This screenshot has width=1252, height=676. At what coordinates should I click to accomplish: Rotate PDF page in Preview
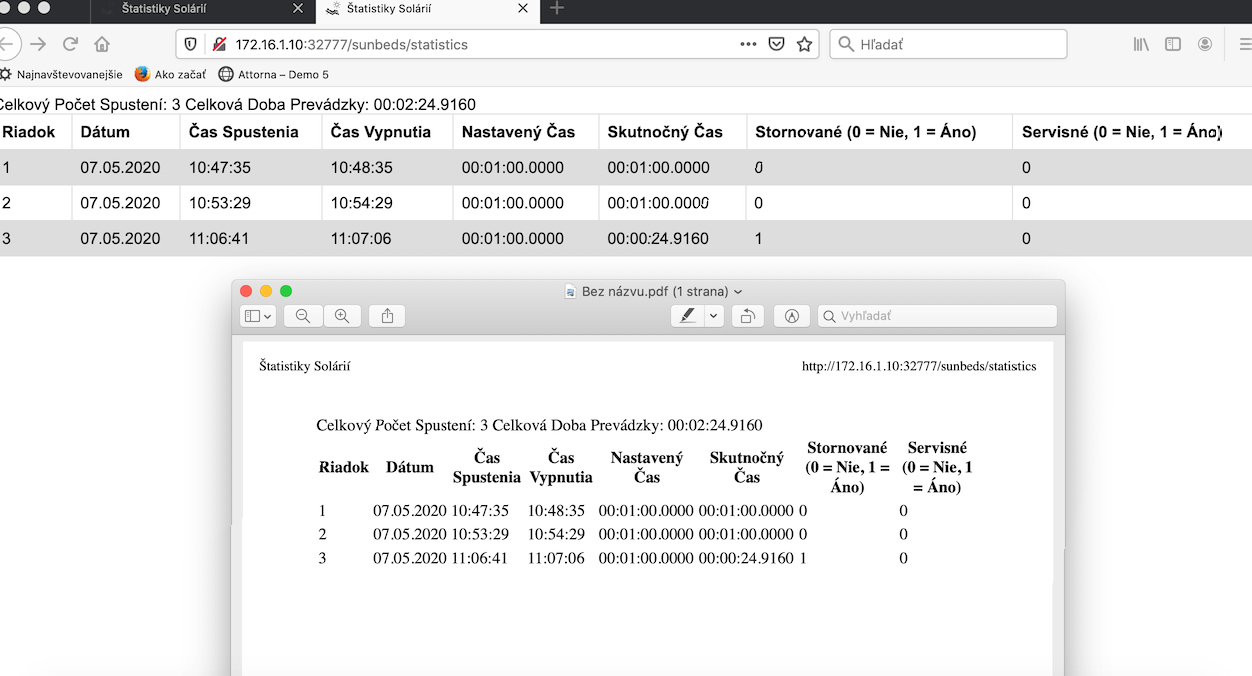[747, 316]
